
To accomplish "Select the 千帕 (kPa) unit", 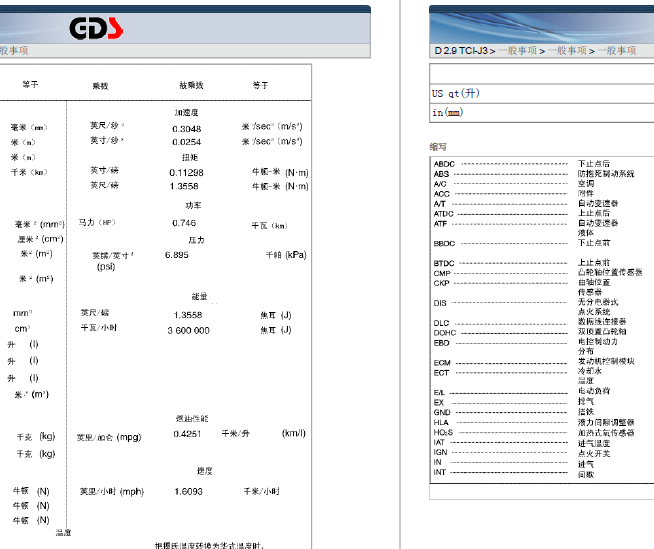I will [286, 255].
